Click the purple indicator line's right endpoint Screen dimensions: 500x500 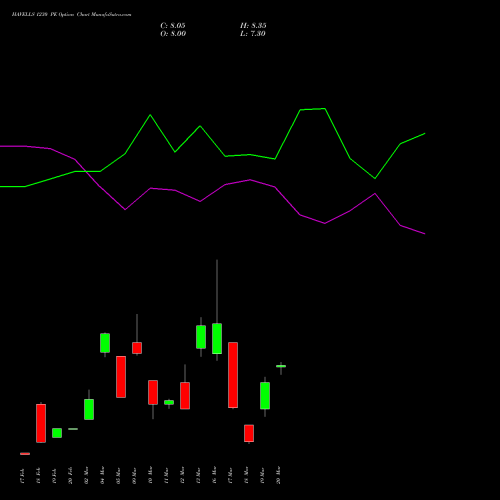click(425, 234)
